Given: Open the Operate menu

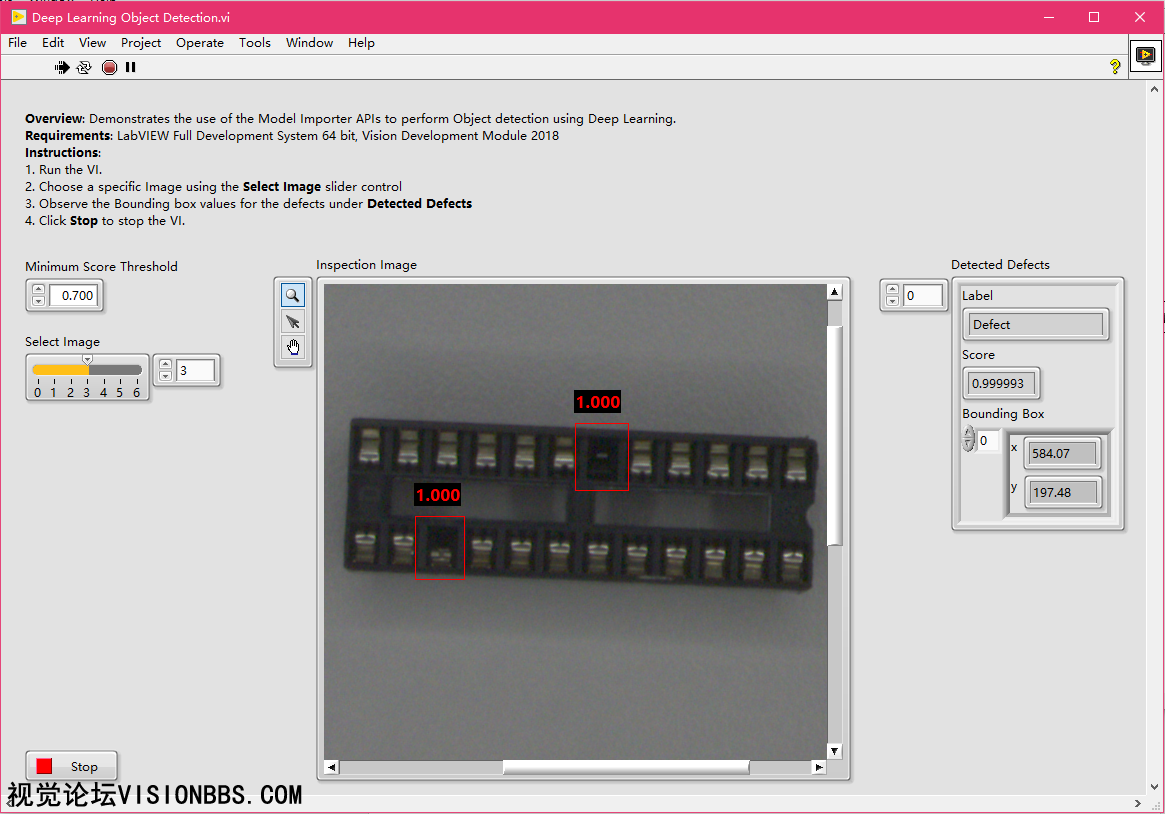Looking at the screenshot, I should coord(200,43).
